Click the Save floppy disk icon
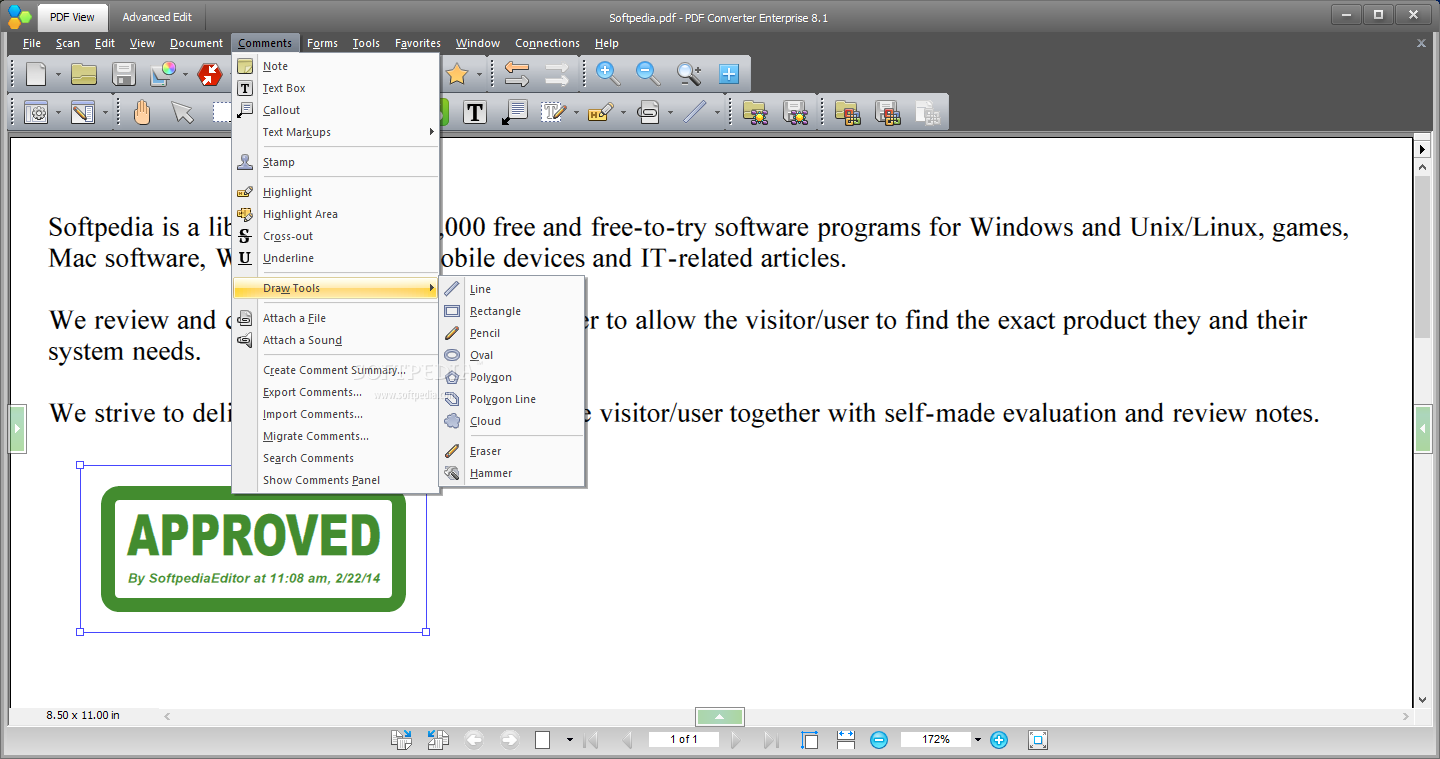Image resolution: width=1440 pixels, height=759 pixels. [x=124, y=74]
